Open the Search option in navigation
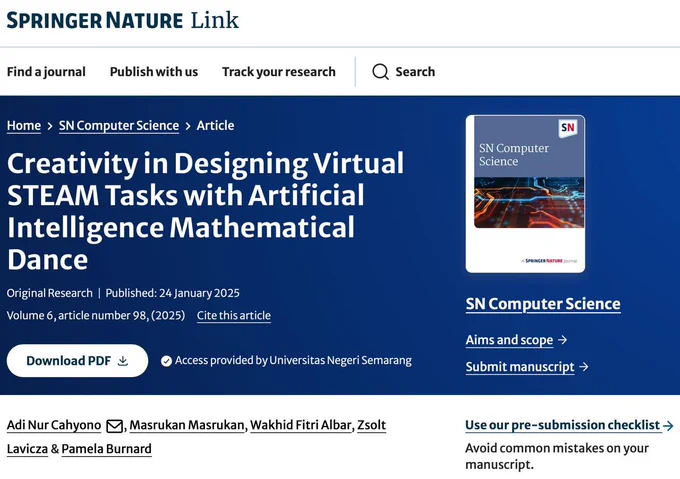This screenshot has height=479, width=680. pyautogui.click(x=404, y=72)
